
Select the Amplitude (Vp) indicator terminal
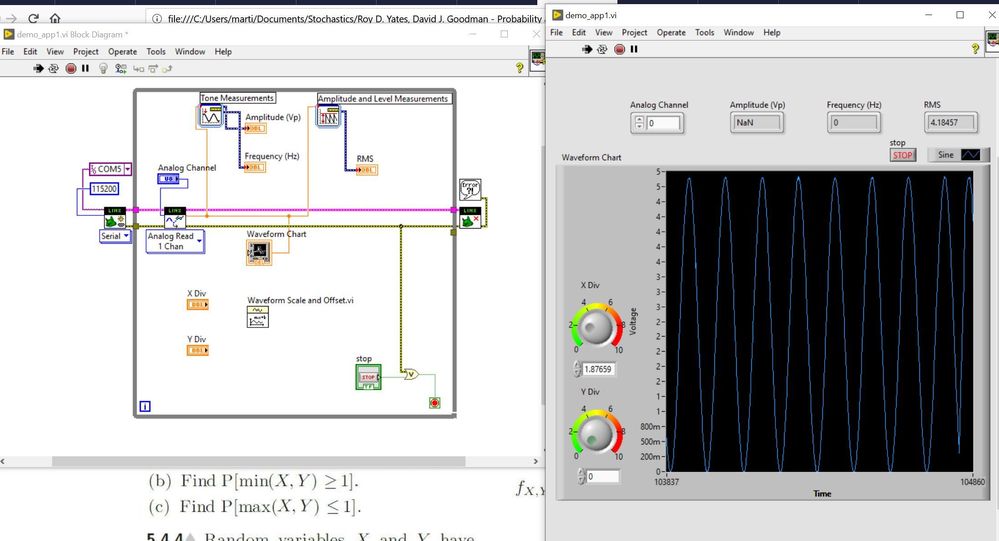pyautogui.click(x=255, y=129)
